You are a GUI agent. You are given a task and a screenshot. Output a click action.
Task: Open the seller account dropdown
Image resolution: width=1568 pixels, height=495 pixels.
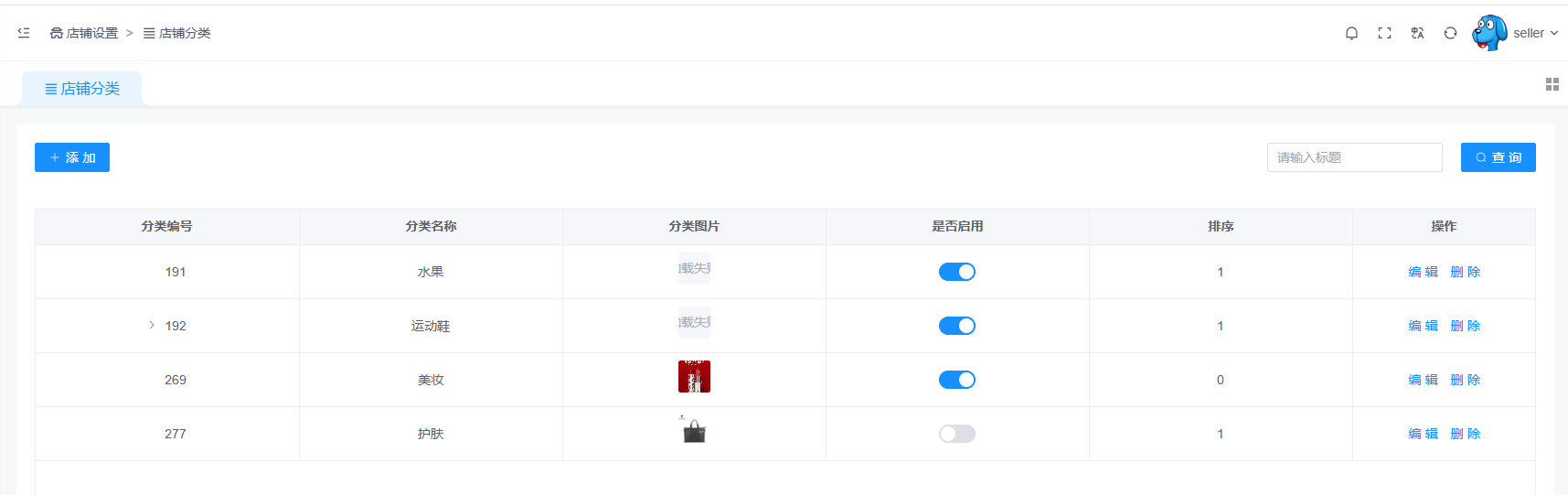(1536, 33)
